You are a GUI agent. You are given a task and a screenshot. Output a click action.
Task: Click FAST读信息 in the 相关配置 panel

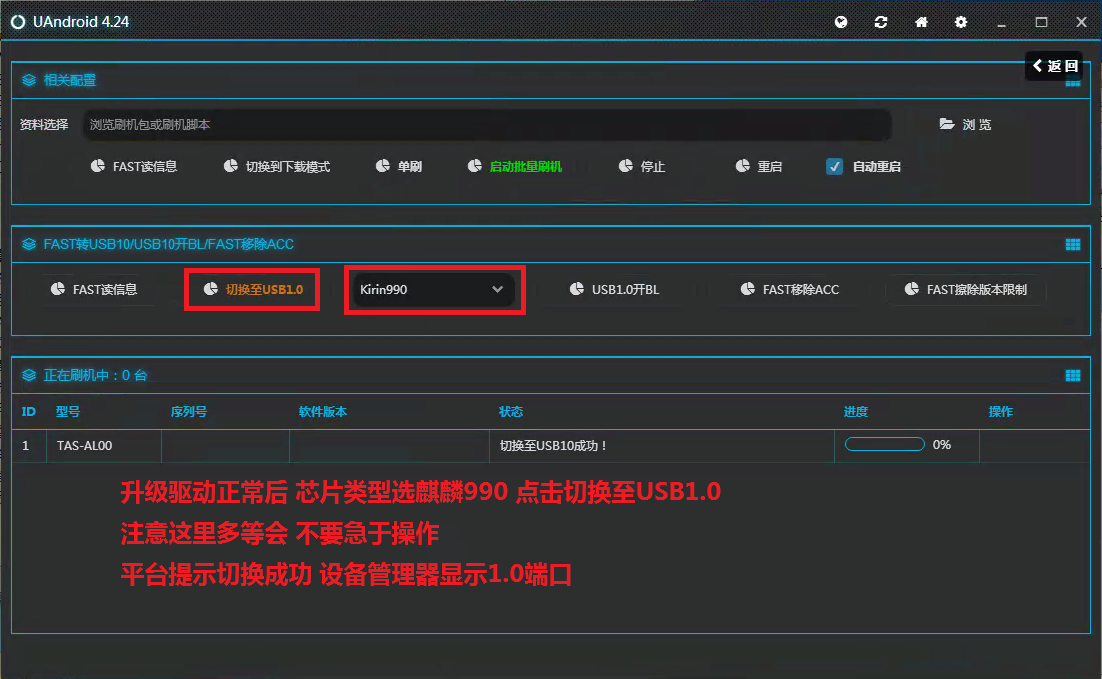point(134,167)
